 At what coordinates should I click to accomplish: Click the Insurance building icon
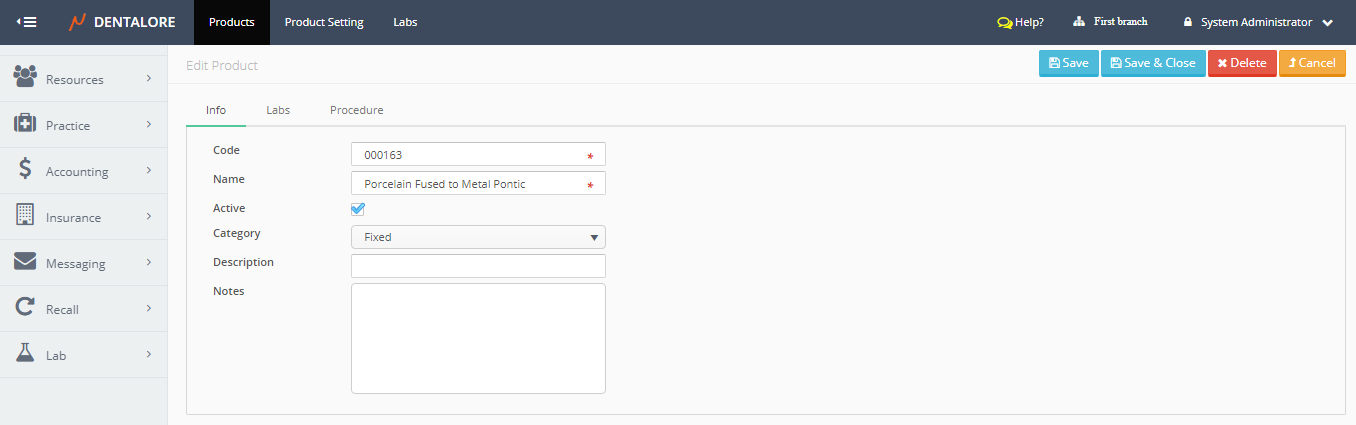coord(25,216)
